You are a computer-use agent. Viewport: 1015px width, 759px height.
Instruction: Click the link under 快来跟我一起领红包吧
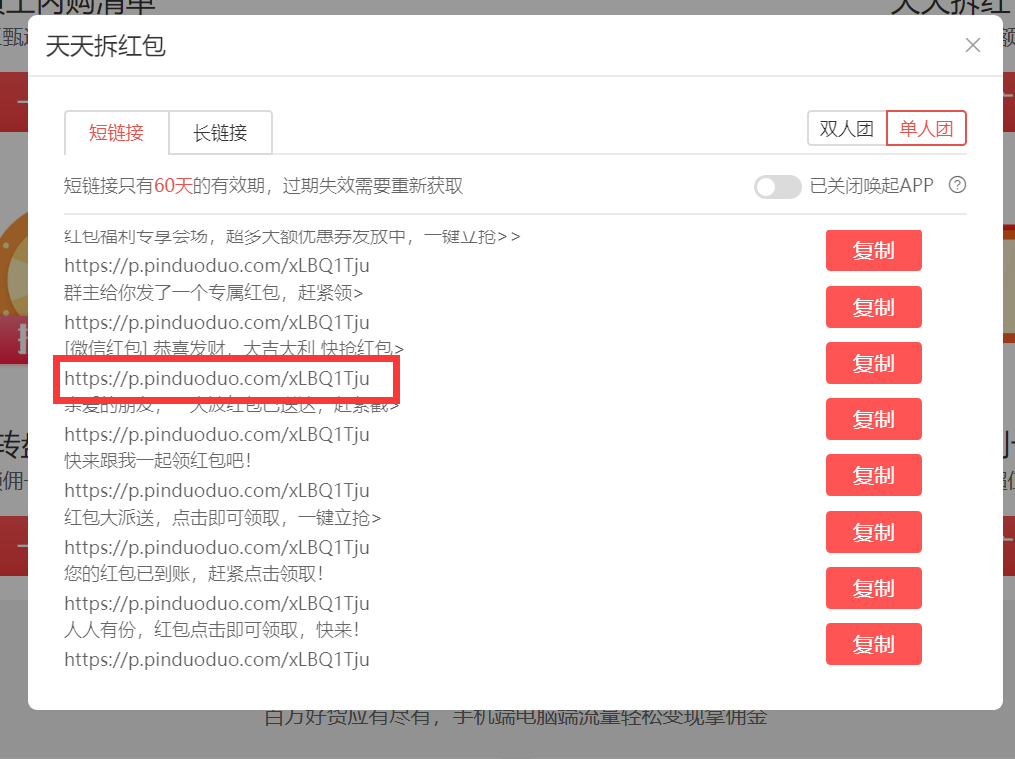point(217,490)
